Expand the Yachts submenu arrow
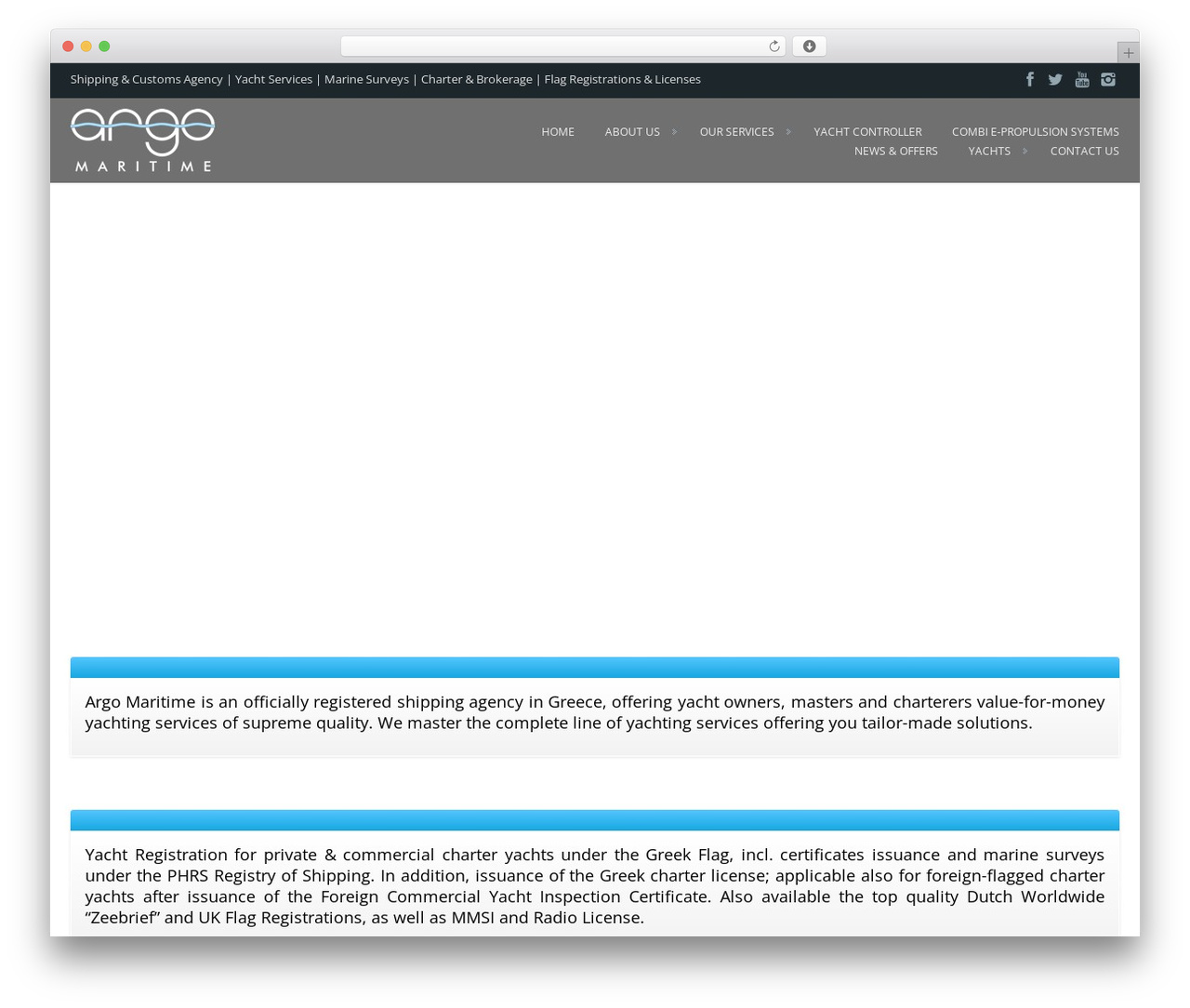1190x1008 pixels. (x=1025, y=151)
